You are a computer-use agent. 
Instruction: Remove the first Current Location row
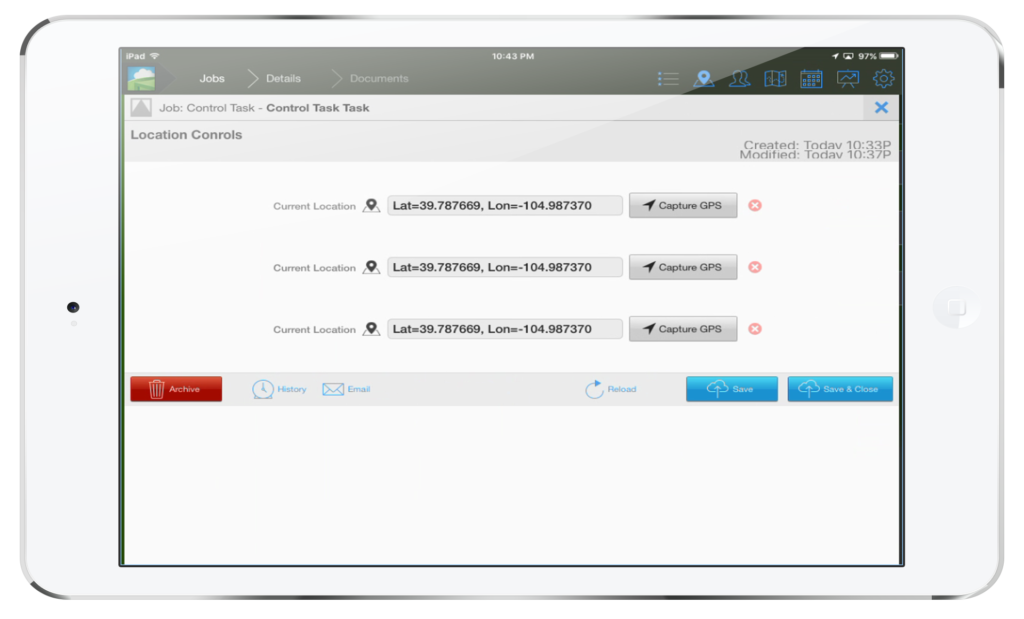(755, 205)
